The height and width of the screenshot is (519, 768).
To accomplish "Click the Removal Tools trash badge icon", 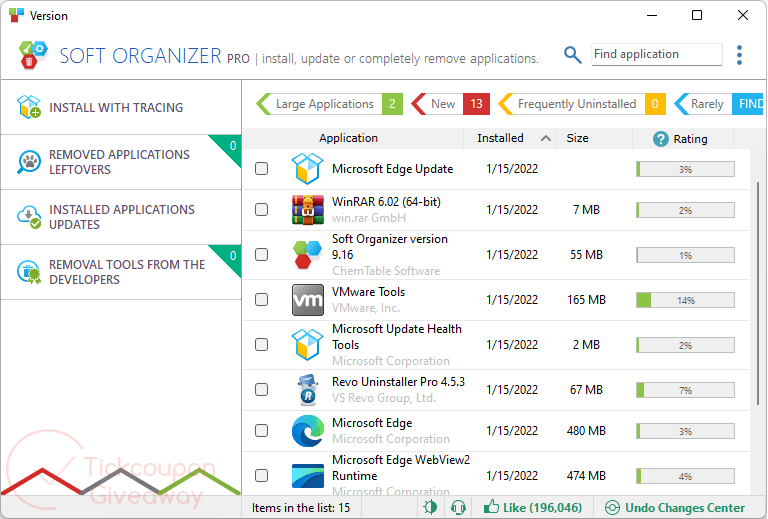I will 29,272.
